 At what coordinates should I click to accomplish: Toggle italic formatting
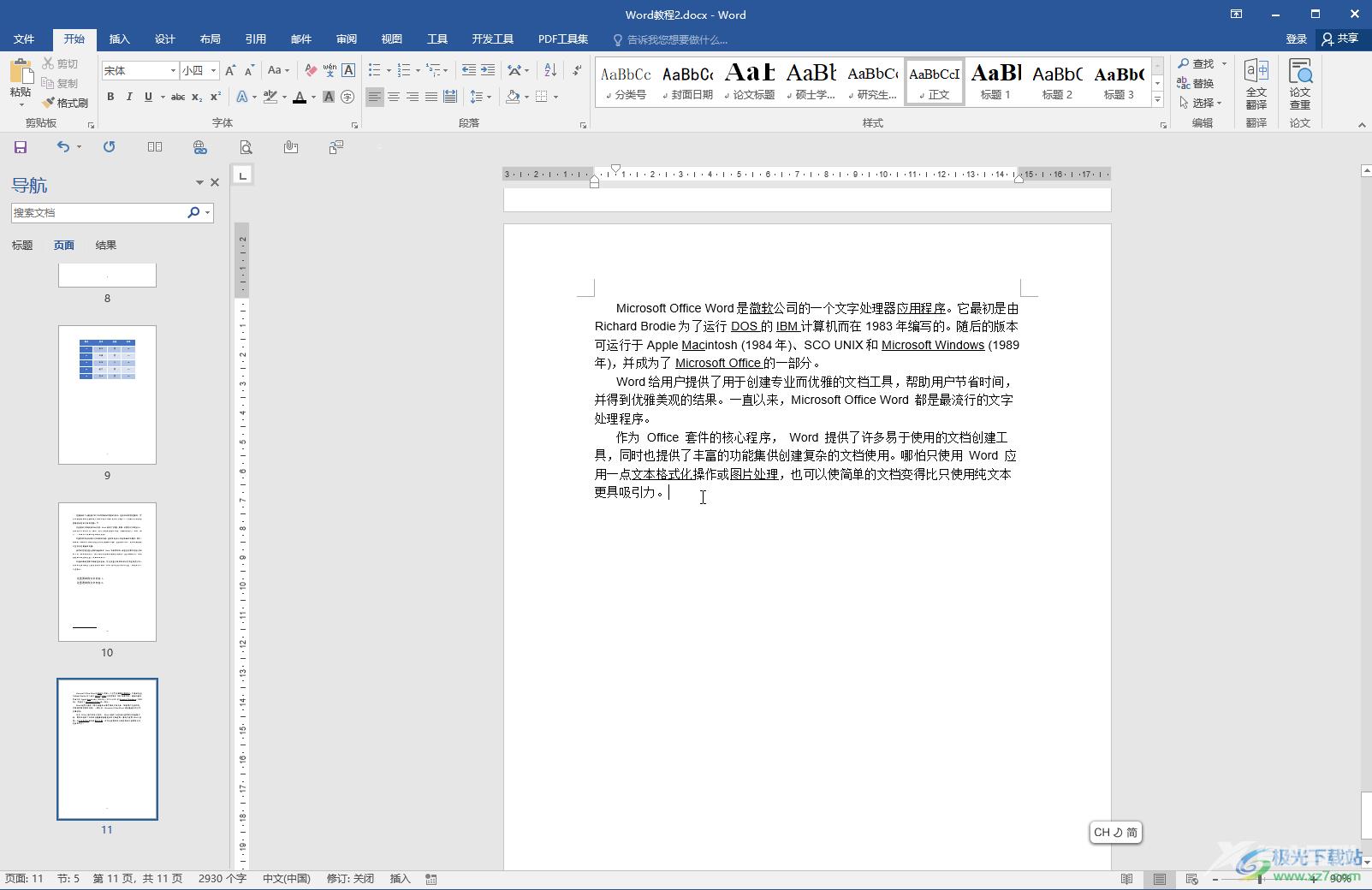[129, 97]
